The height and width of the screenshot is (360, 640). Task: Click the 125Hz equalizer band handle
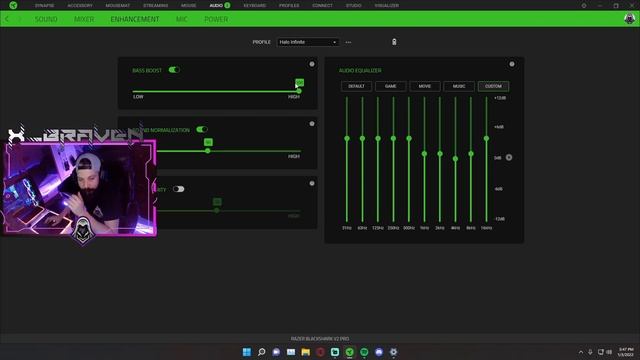(x=378, y=139)
